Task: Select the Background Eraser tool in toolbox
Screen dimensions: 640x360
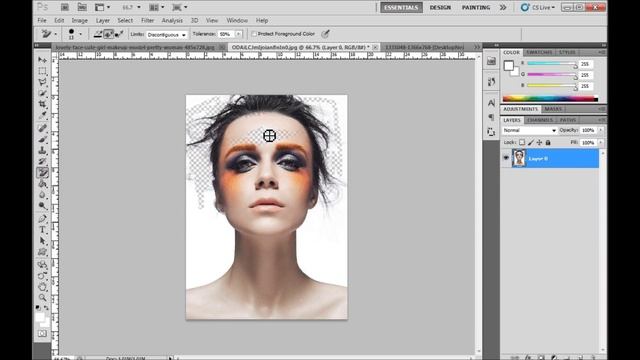Action: click(42, 173)
